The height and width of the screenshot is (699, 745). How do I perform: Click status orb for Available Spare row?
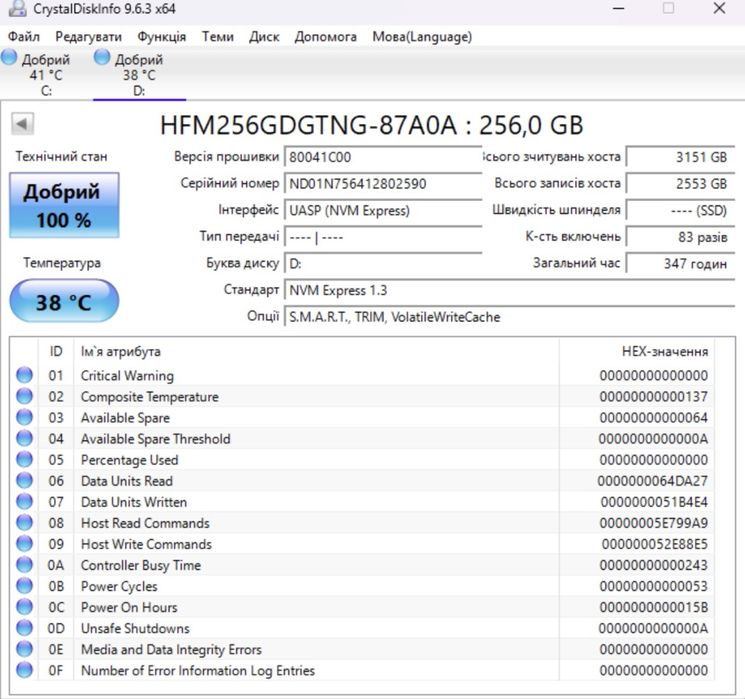coord(24,417)
